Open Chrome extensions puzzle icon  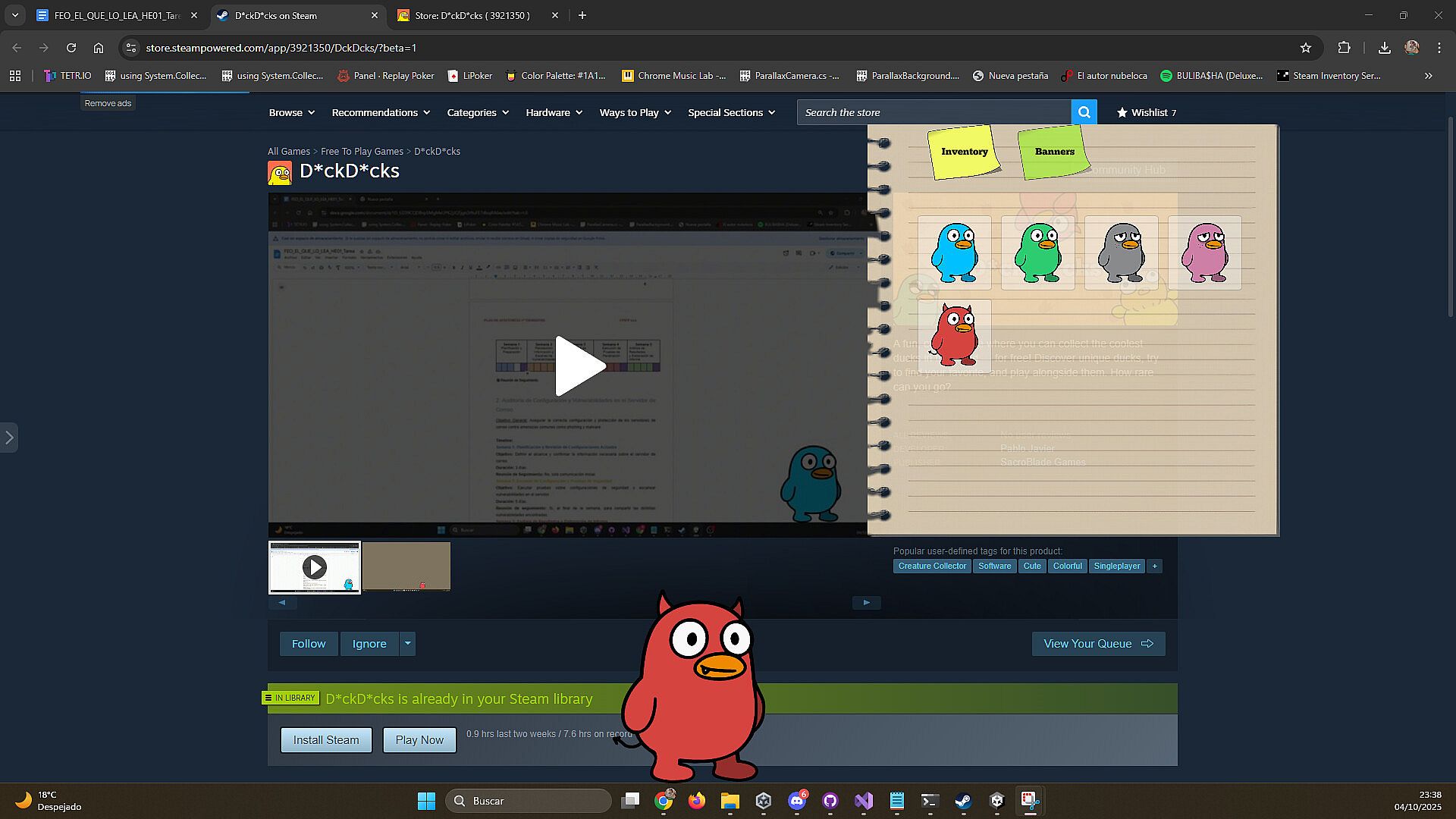pos(1344,48)
